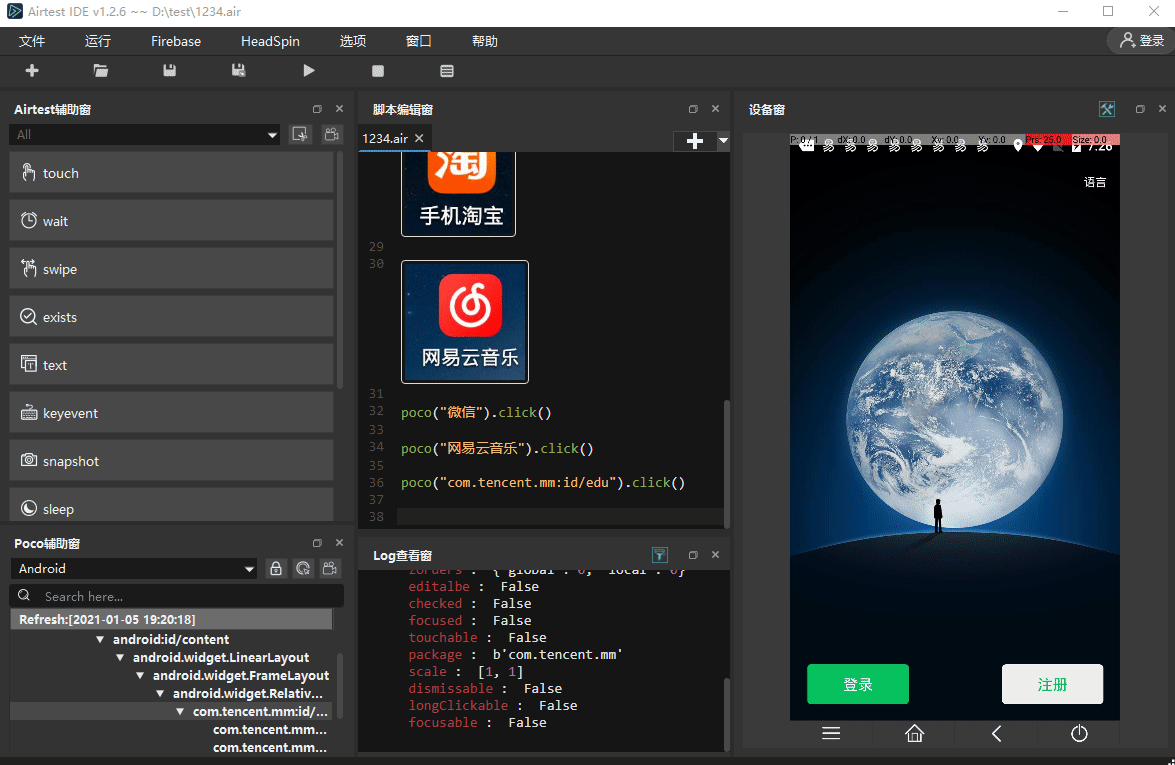Float the Airtest辅助窗 panel

point(317,109)
